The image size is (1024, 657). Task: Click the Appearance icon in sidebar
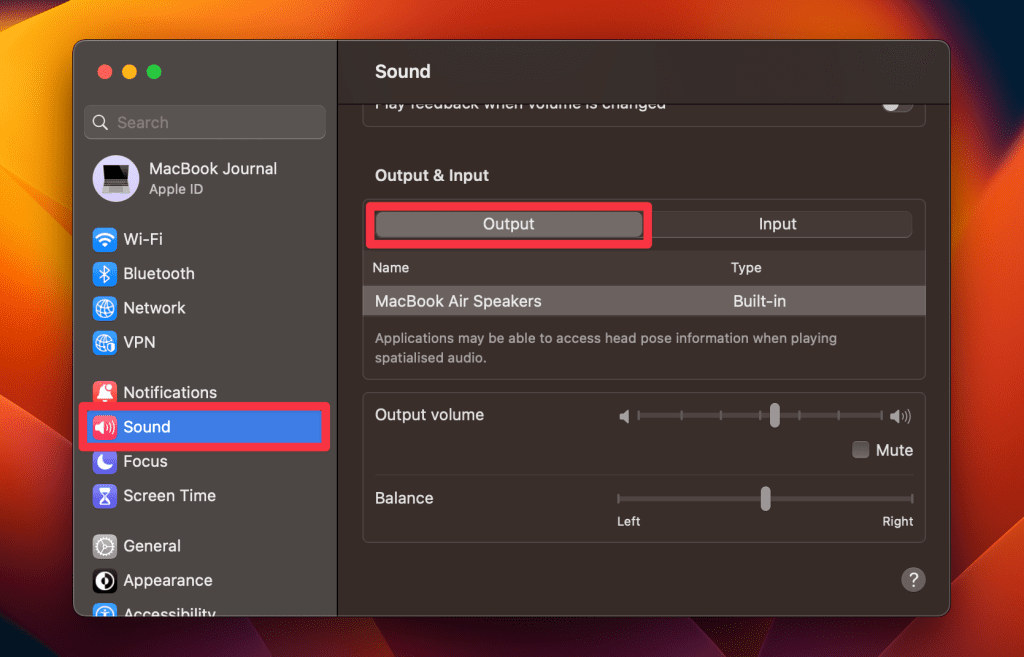(105, 581)
